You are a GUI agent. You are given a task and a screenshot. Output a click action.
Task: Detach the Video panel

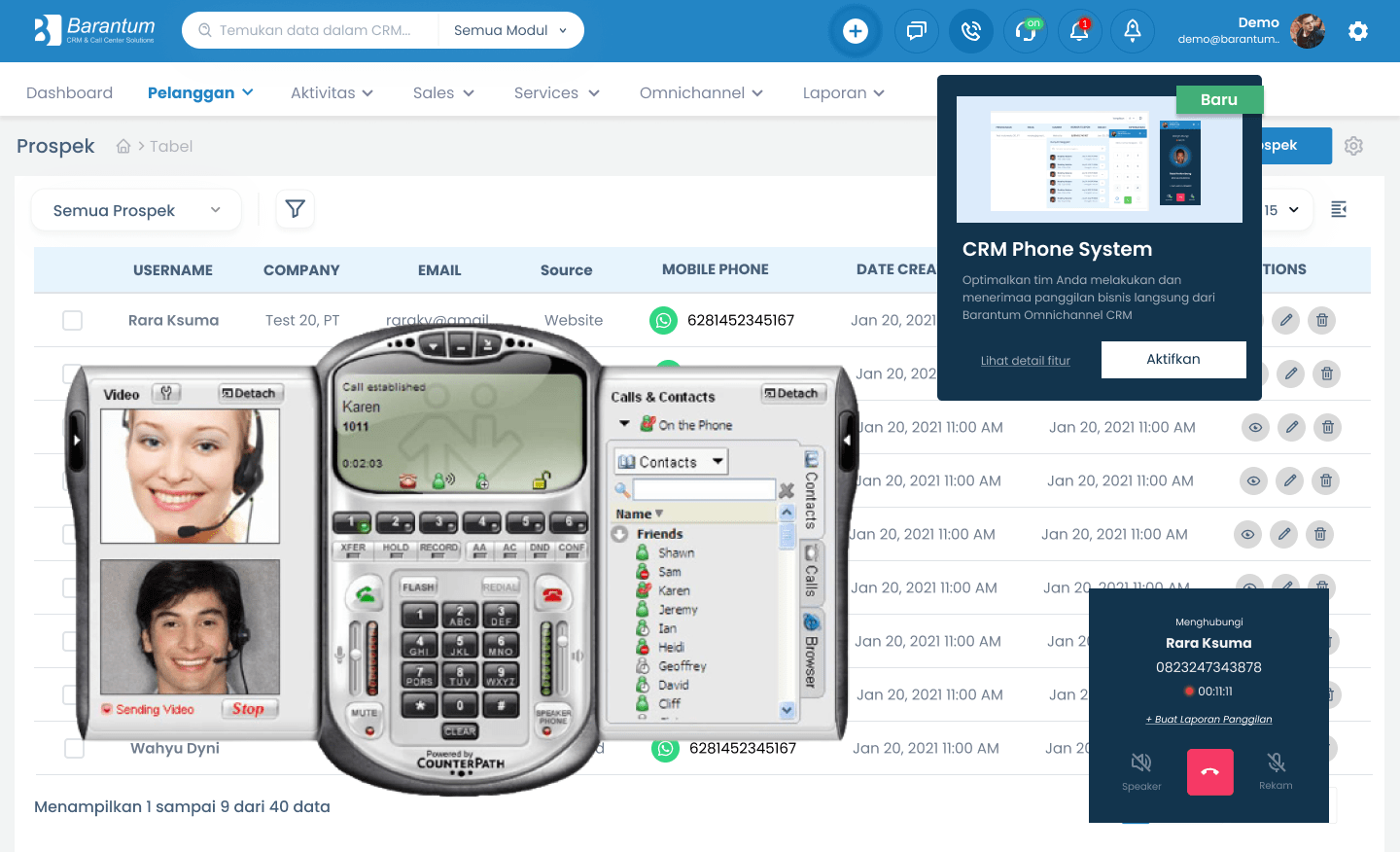click(x=250, y=393)
